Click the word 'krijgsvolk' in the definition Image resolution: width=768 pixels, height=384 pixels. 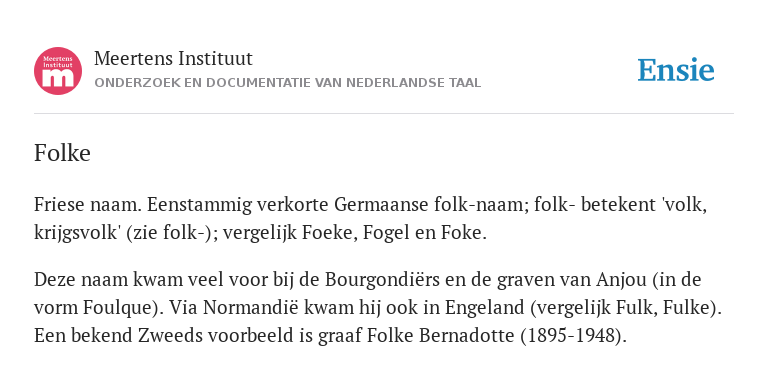(78, 233)
